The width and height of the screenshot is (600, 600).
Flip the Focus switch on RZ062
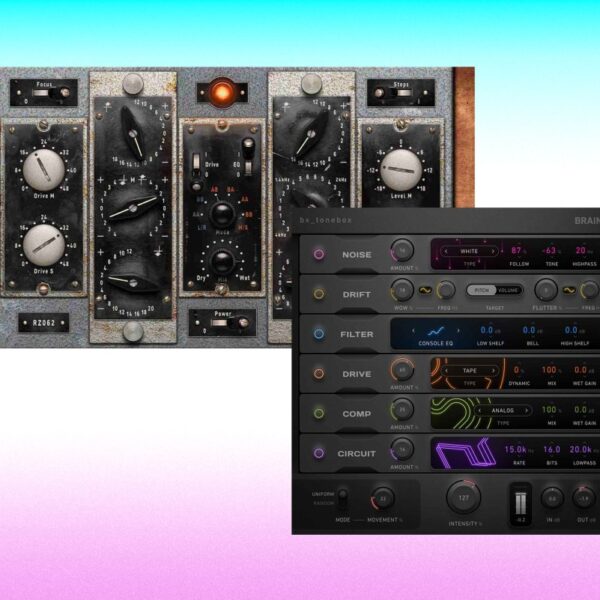tap(51, 93)
